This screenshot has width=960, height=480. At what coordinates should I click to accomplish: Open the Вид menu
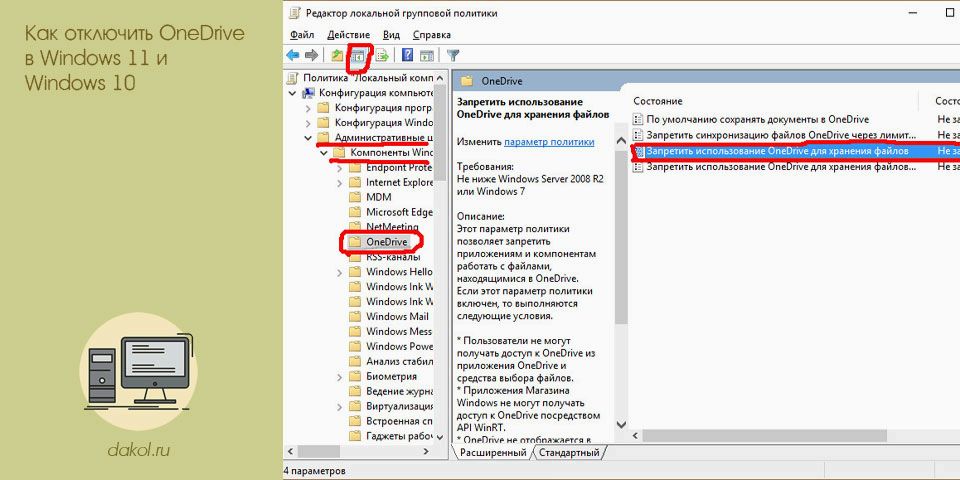391,35
